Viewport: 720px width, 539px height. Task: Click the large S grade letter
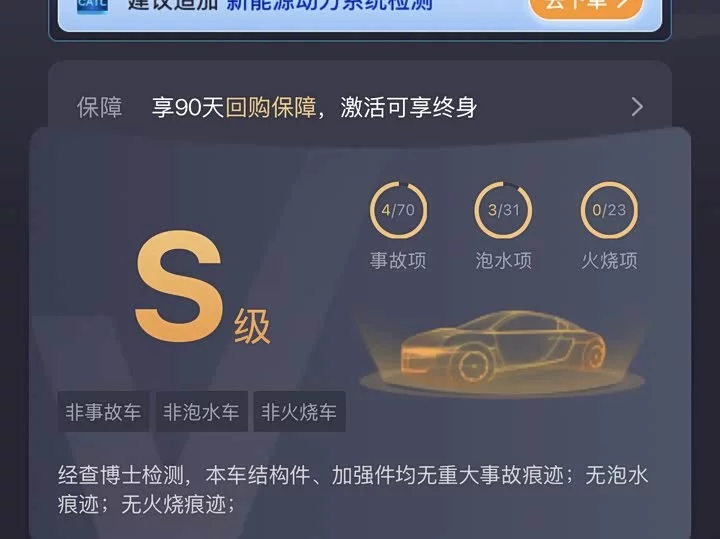180,286
